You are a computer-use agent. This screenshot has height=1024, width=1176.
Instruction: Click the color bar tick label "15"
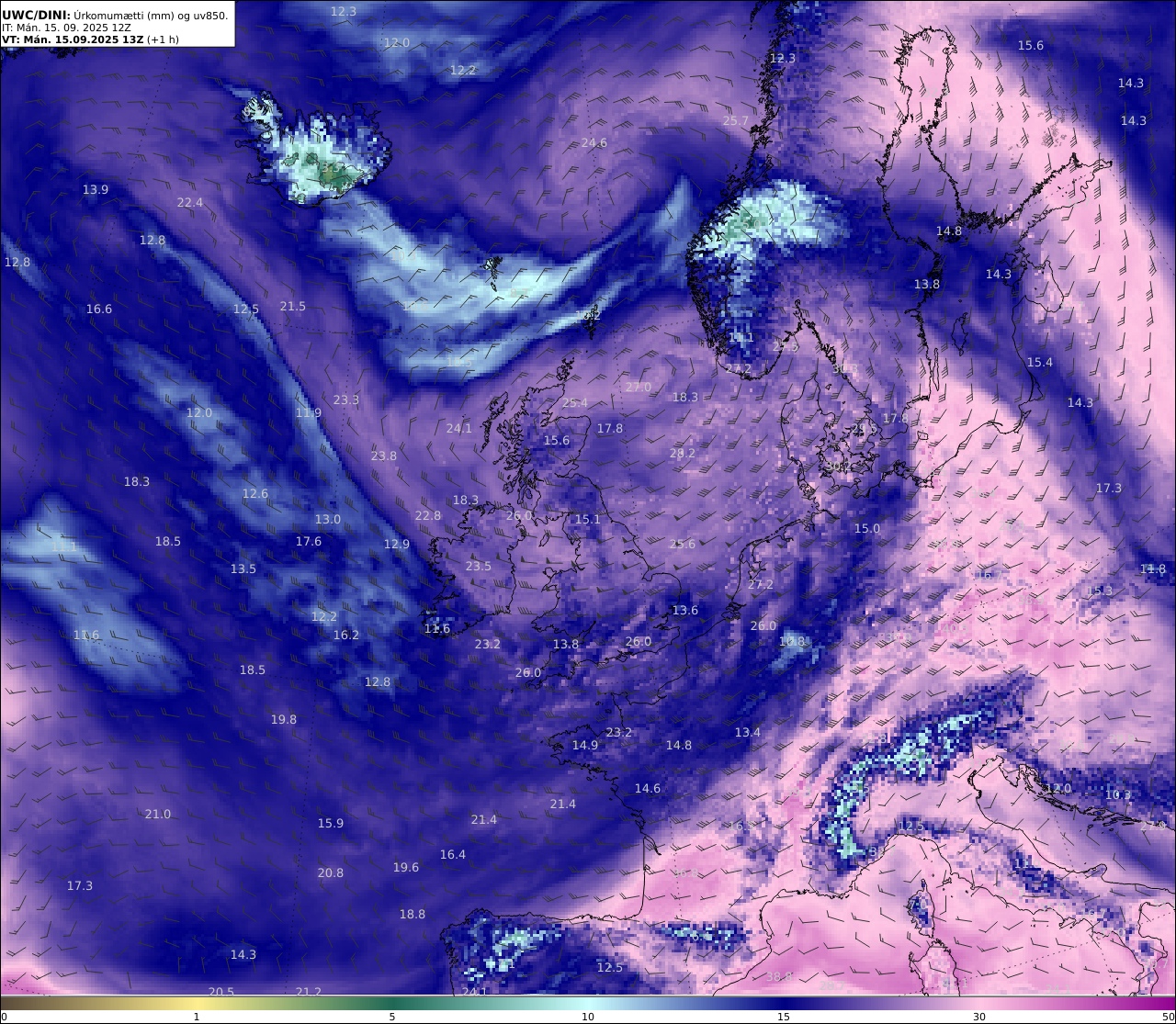pyautogui.click(x=784, y=1017)
